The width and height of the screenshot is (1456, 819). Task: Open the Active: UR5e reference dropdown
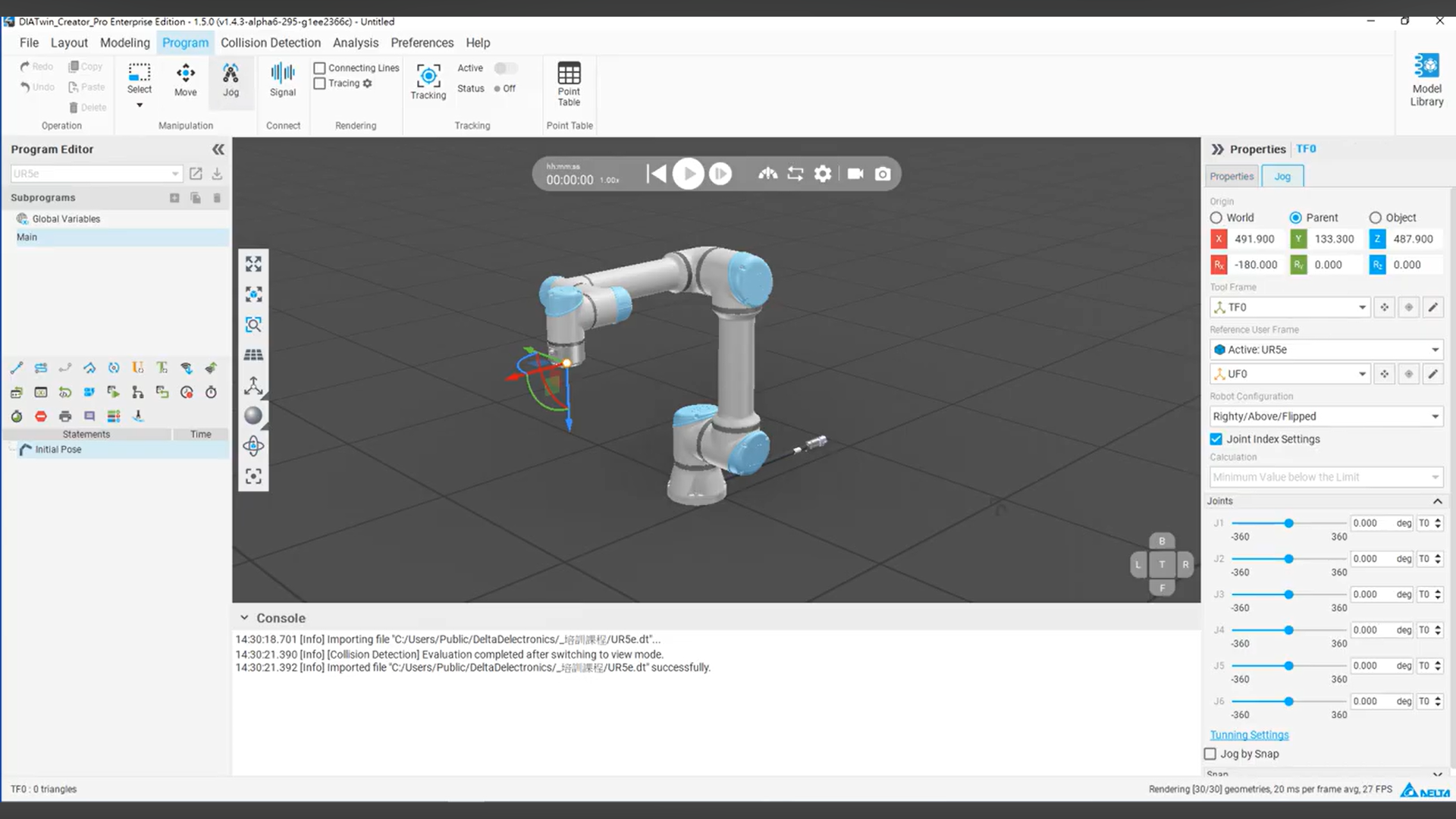tap(1326, 350)
